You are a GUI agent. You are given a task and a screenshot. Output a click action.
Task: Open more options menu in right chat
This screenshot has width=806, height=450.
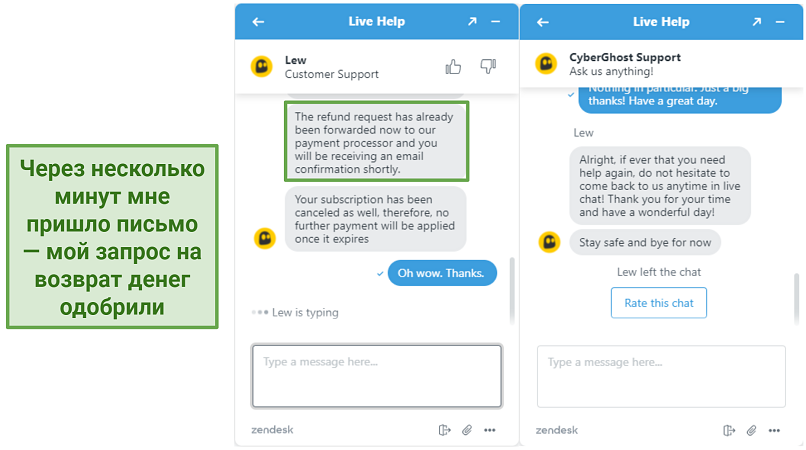point(774,430)
